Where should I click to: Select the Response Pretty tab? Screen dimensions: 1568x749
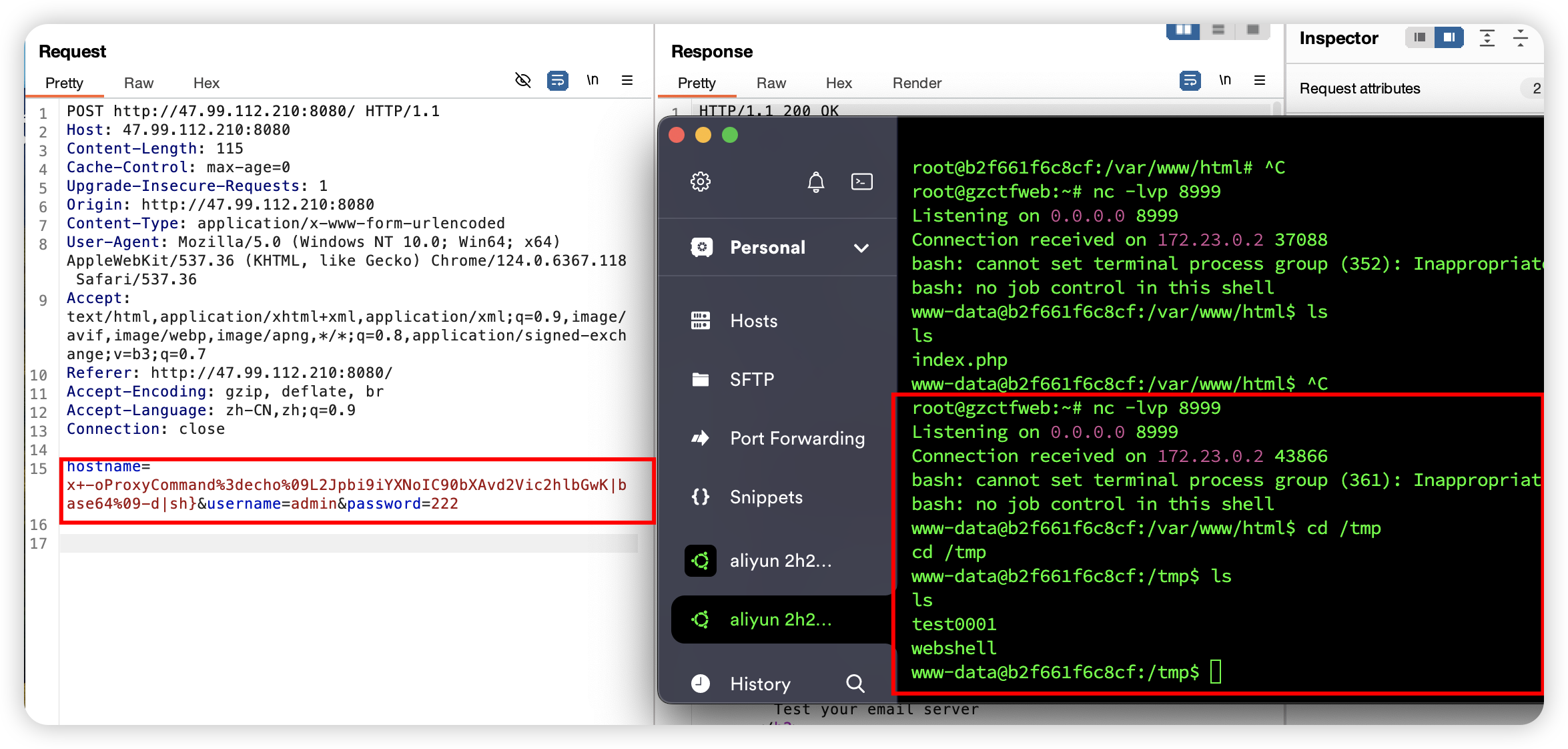697,83
